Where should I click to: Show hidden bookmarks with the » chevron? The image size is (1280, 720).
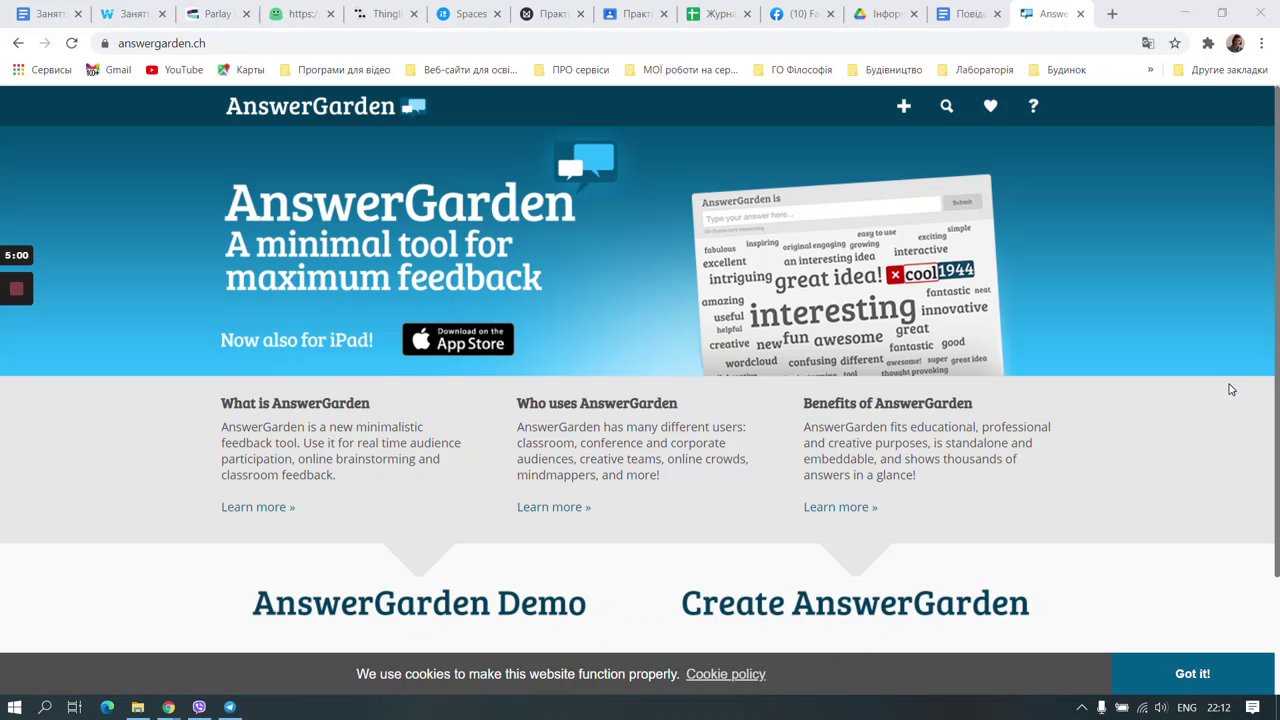(1150, 70)
